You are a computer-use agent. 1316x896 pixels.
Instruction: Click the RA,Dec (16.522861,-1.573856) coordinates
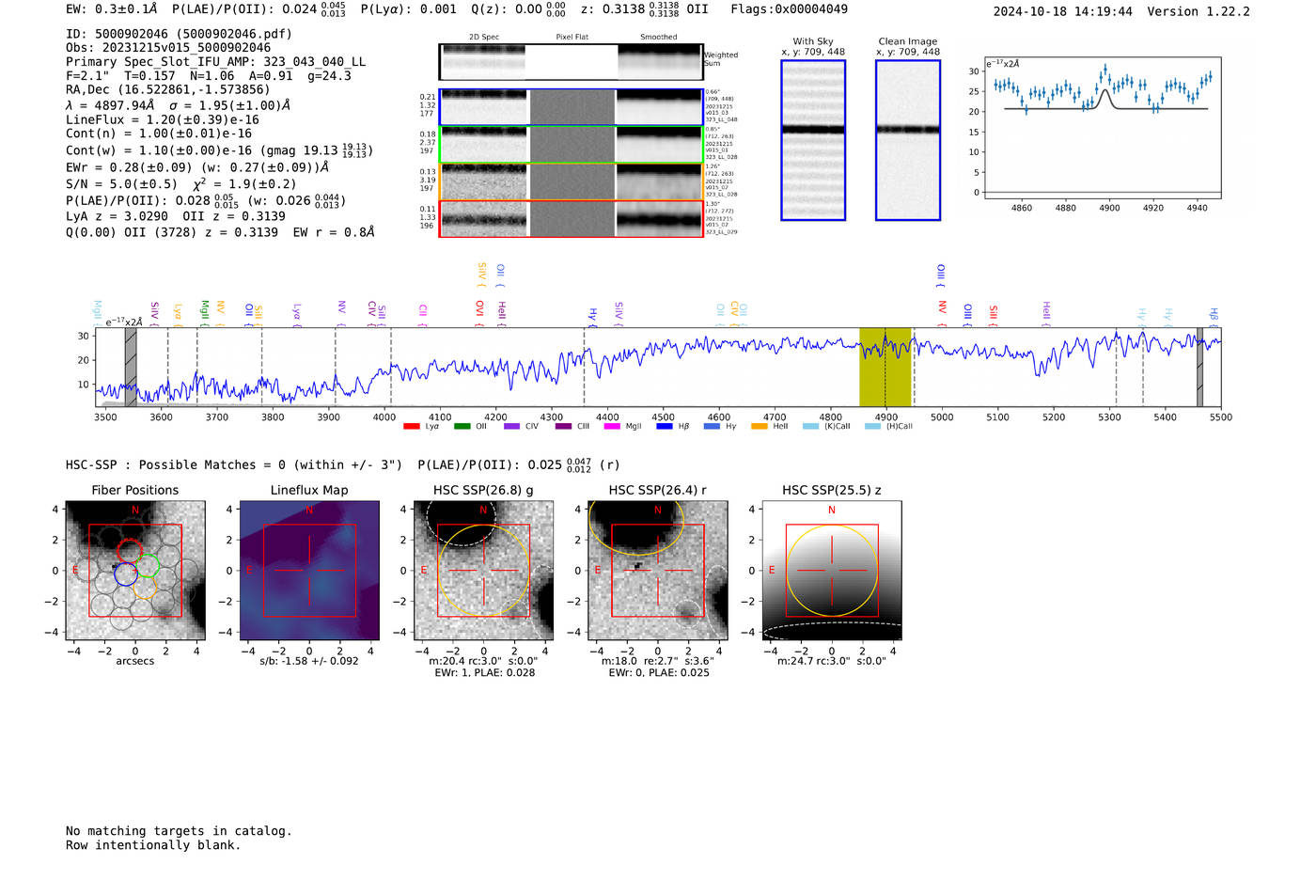coord(168,90)
